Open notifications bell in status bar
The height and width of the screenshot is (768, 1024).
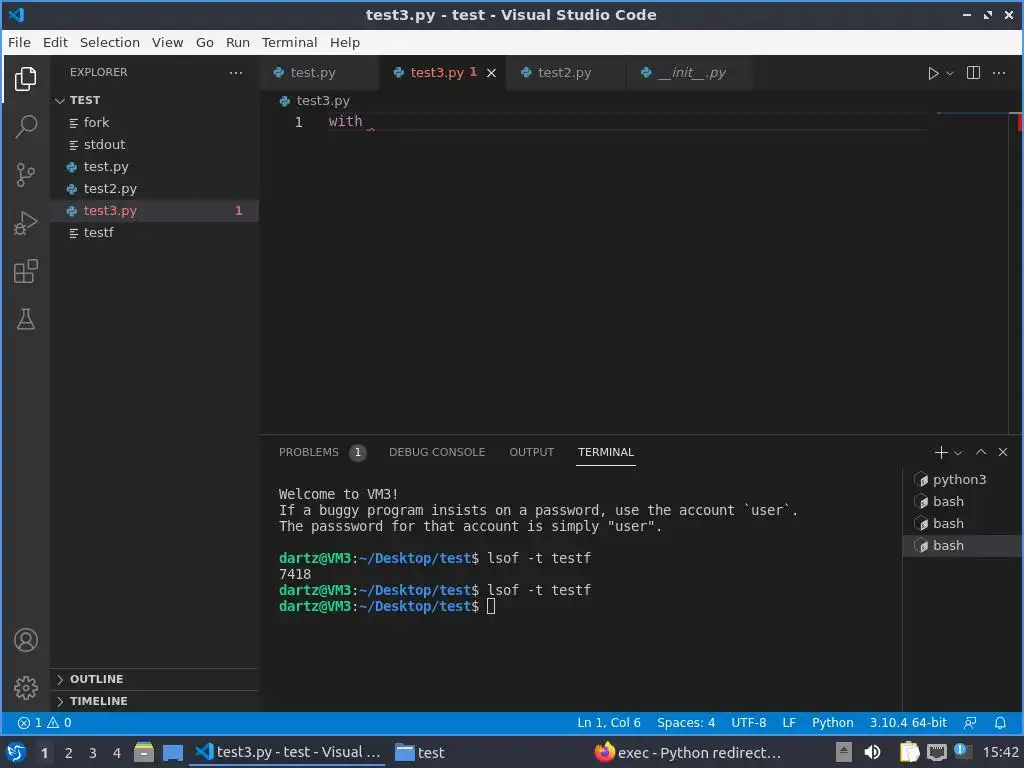pyautogui.click(x=1000, y=723)
